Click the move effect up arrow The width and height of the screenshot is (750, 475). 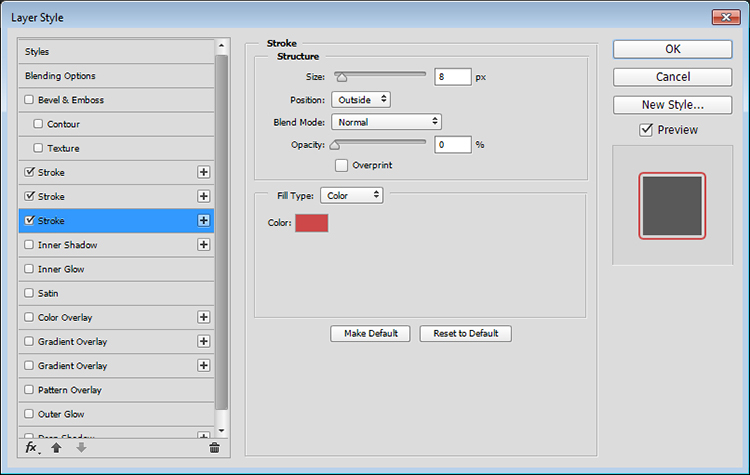(56, 448)
